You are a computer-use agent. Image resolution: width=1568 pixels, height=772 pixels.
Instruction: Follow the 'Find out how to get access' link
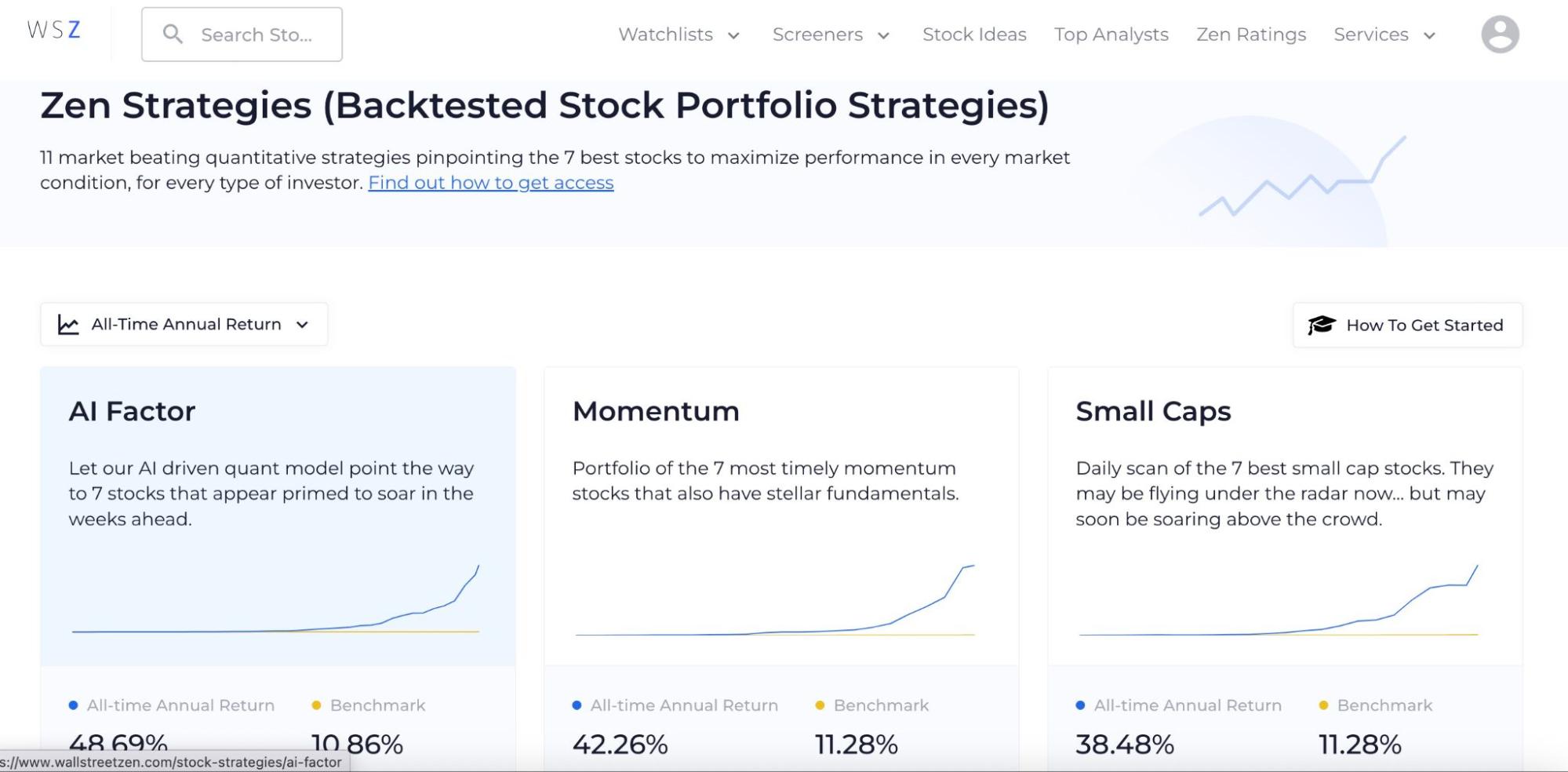click(491, 183)
